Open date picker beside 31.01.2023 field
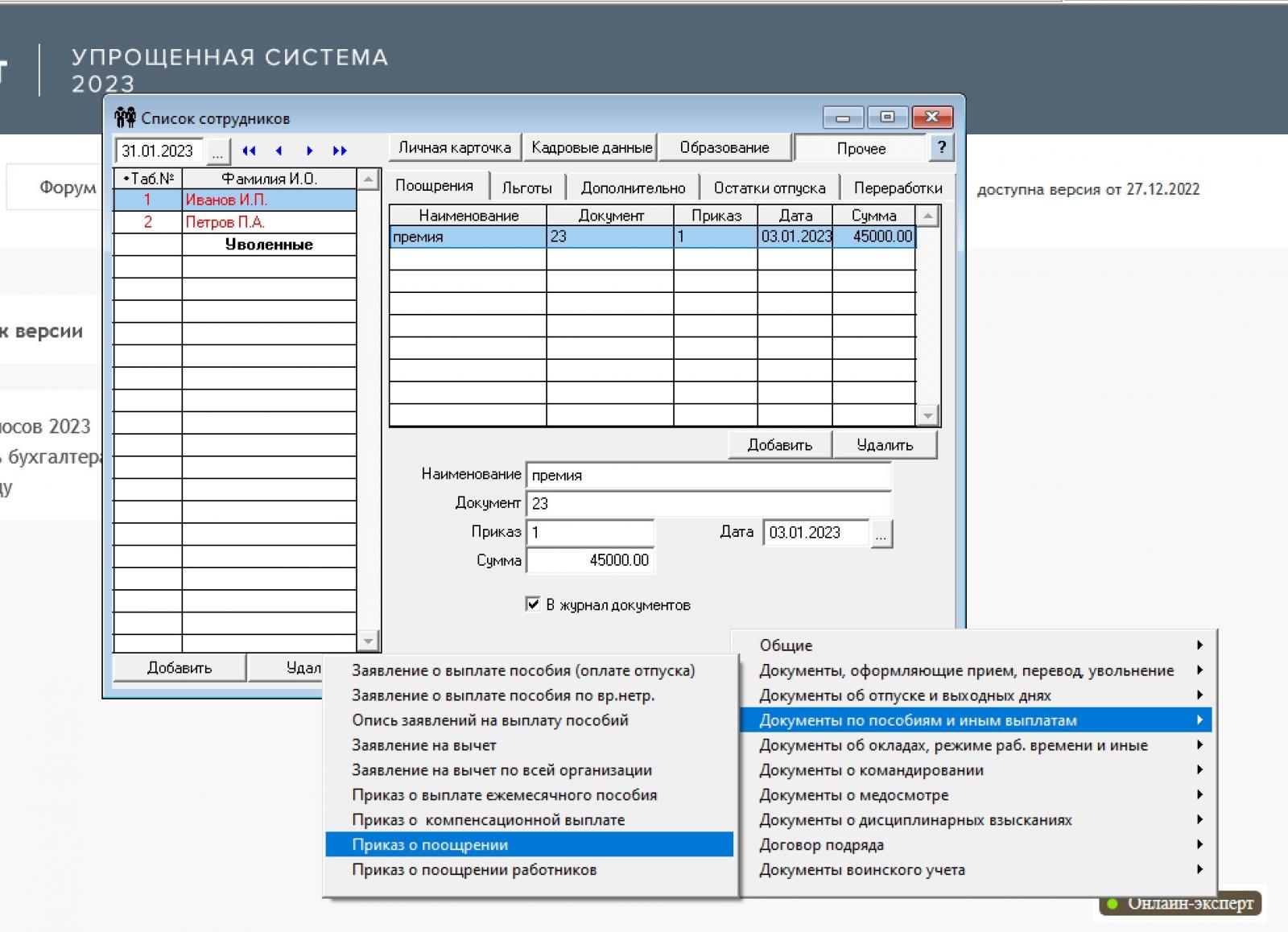1288x932 pixels. 217,151
